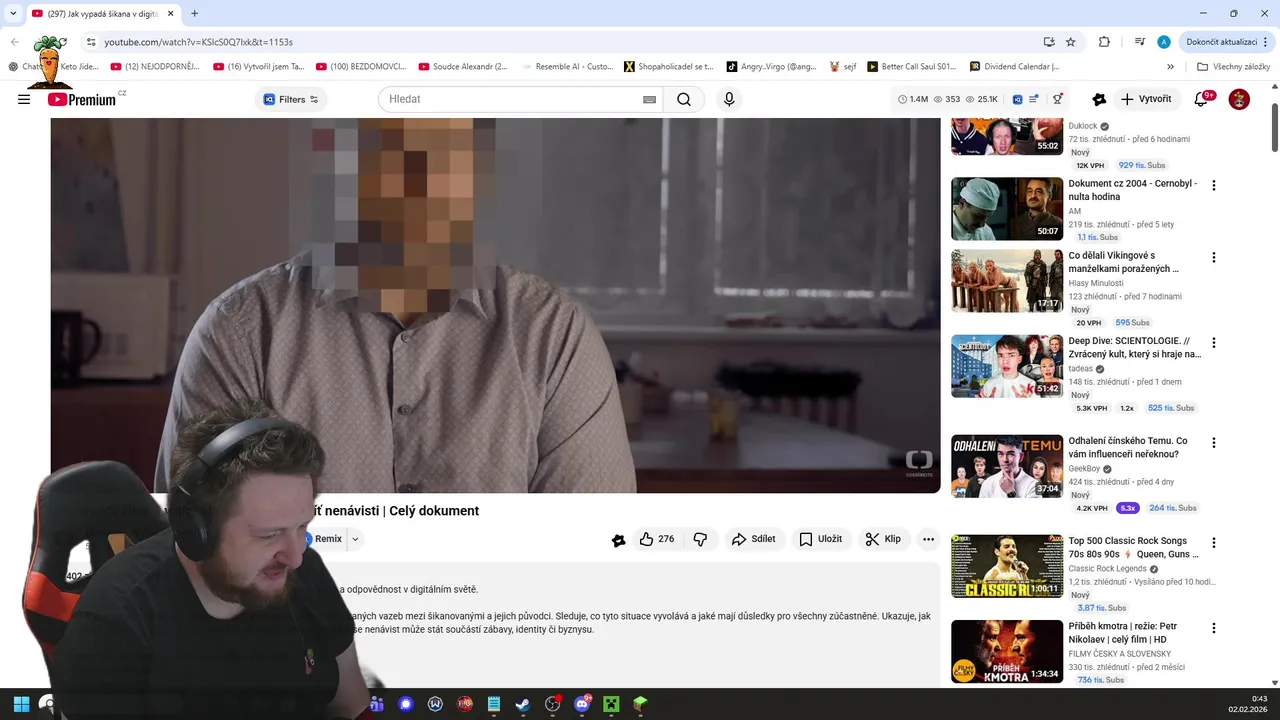
Task: Click the Remix button
Action: [325, 539]
